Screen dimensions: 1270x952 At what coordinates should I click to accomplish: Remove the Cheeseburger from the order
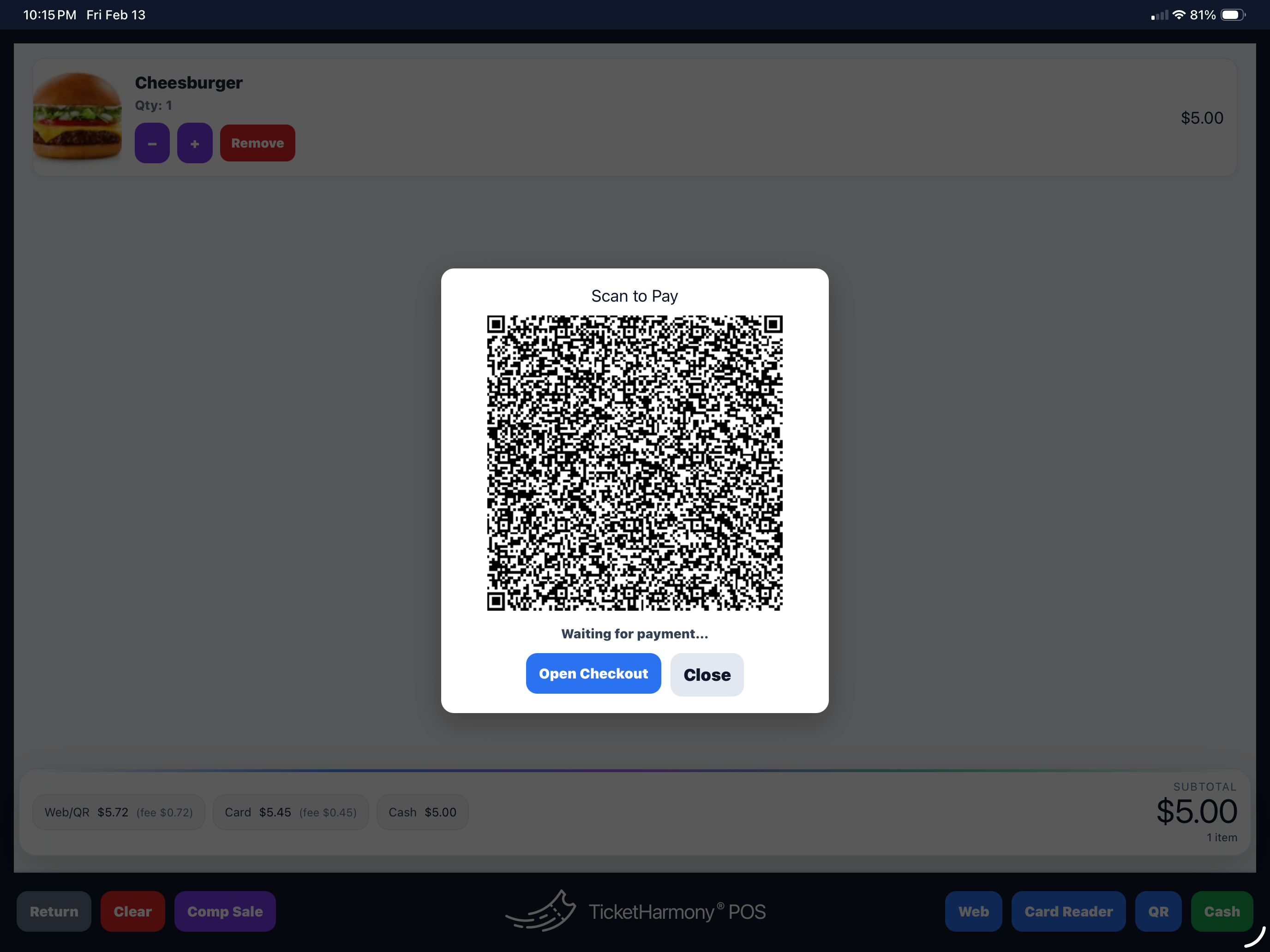(x=257, y=143)
